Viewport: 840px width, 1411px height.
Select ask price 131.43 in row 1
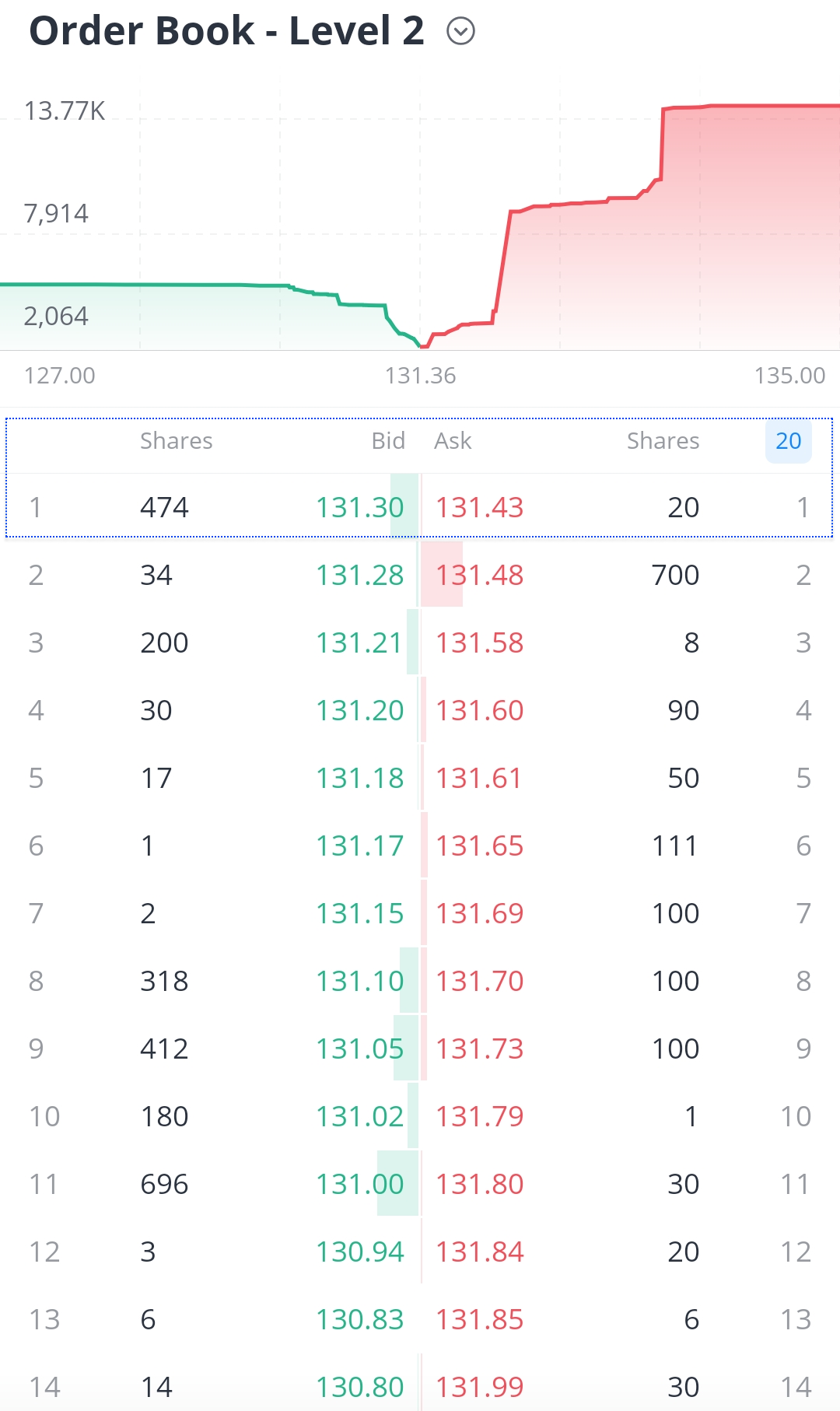click(x=479, y=507)
